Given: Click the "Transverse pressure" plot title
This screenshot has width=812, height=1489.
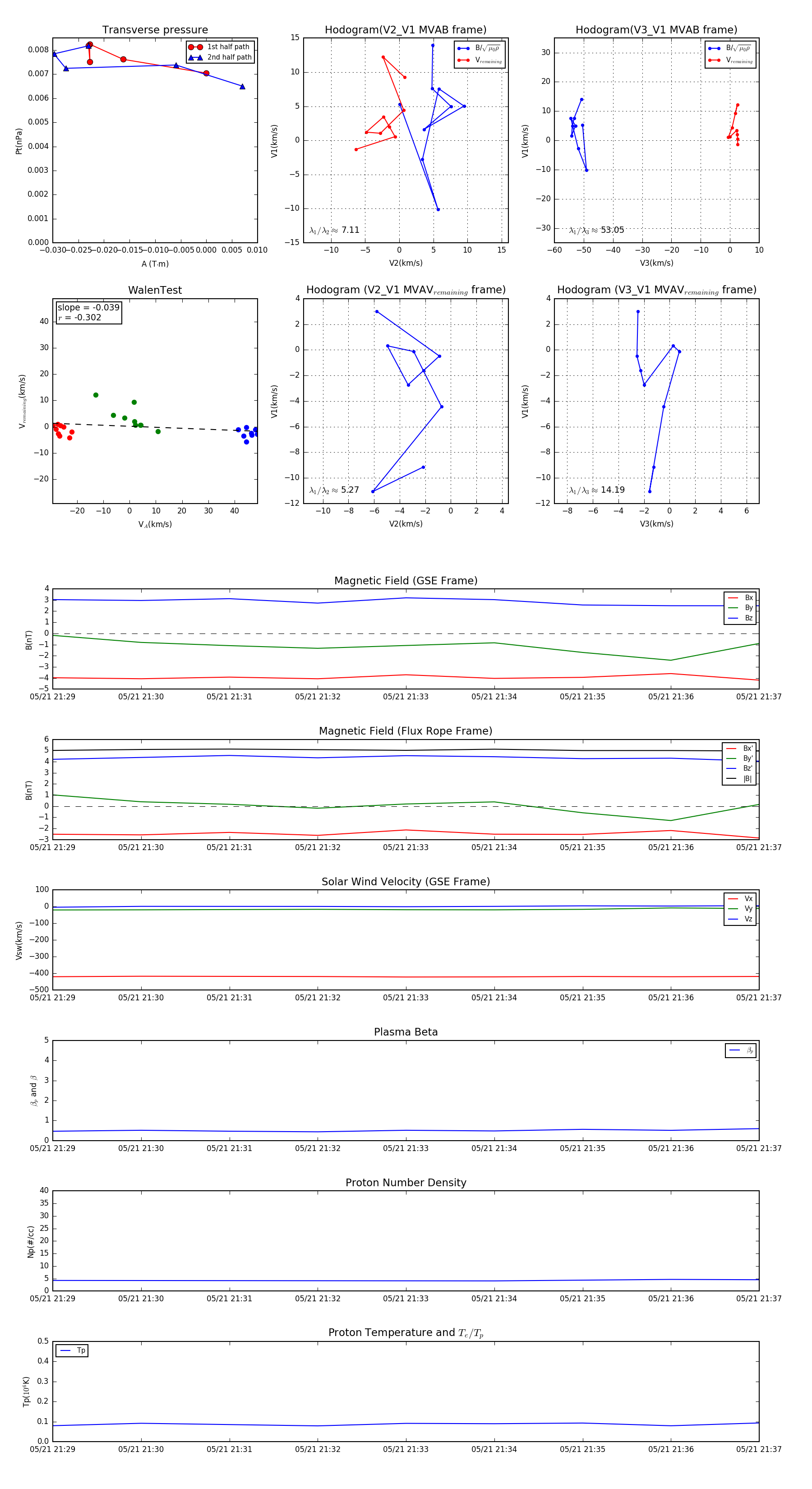Looking at the screenshot, I should [155, 30].
